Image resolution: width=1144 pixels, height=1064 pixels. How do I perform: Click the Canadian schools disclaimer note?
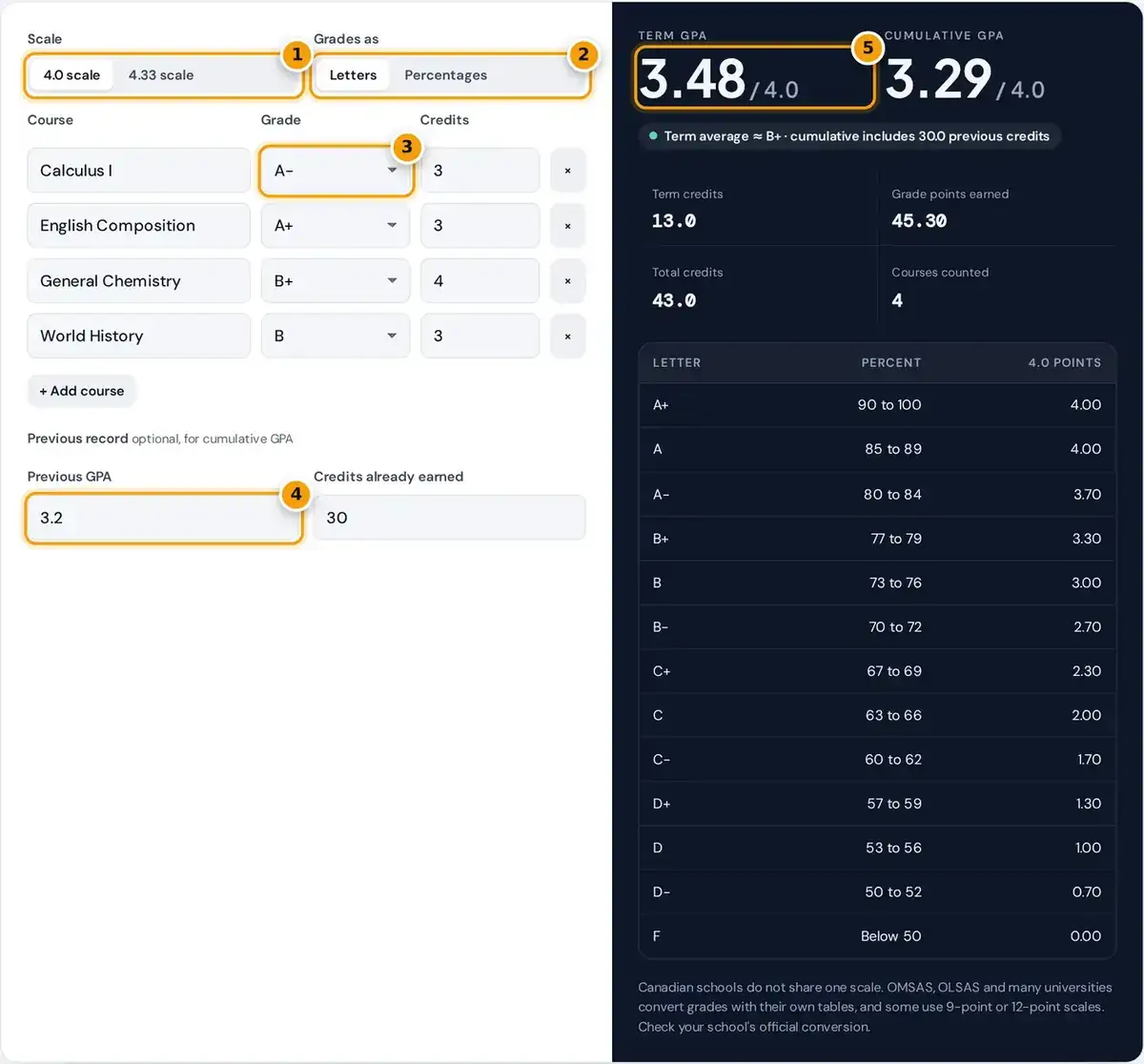point(875,1007)
